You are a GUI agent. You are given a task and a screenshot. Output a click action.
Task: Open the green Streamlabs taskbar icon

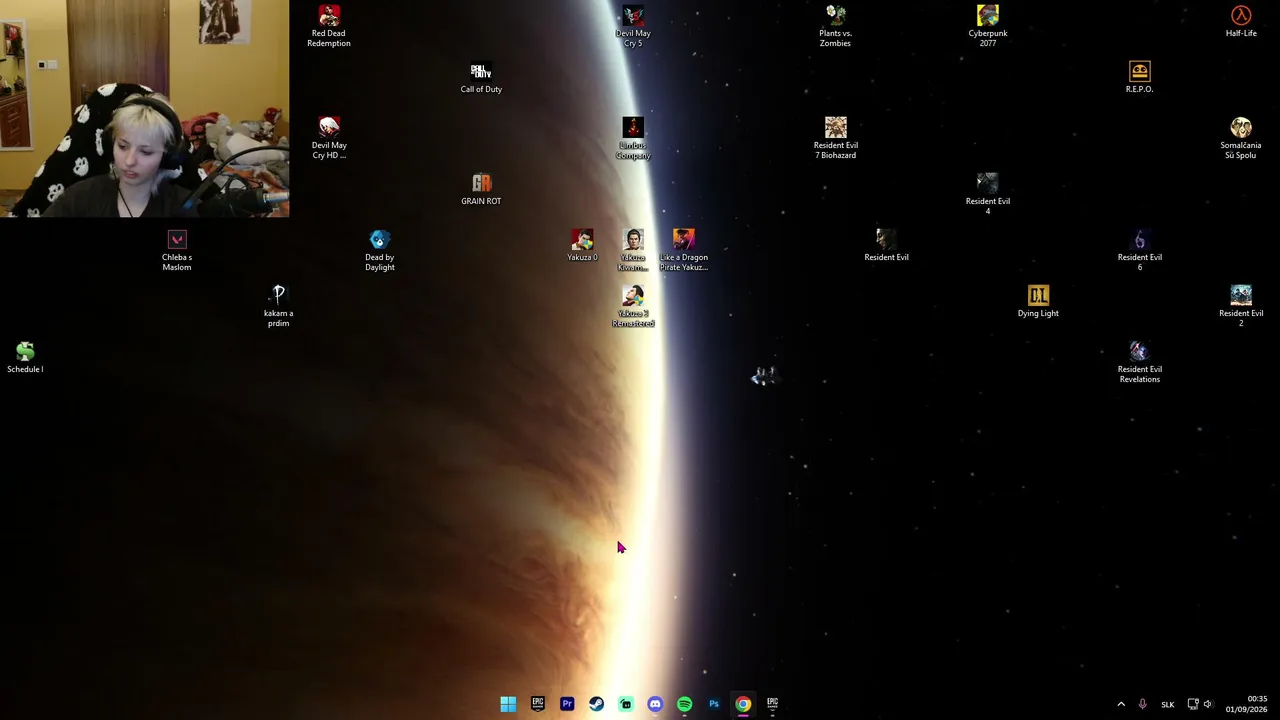(626, 704)
